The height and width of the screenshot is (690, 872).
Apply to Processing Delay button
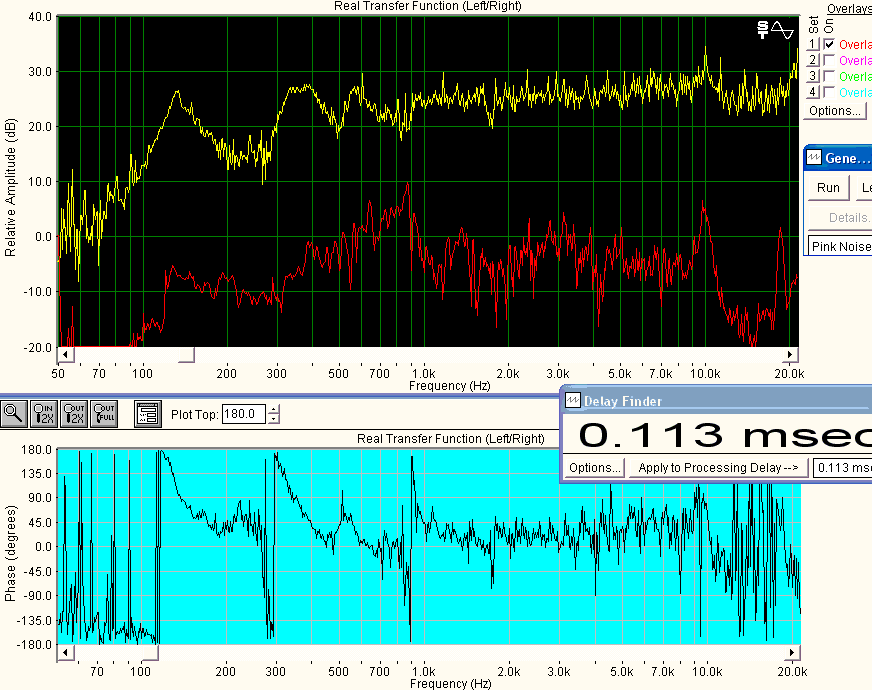pyautogui.click(x=718, y=468)
